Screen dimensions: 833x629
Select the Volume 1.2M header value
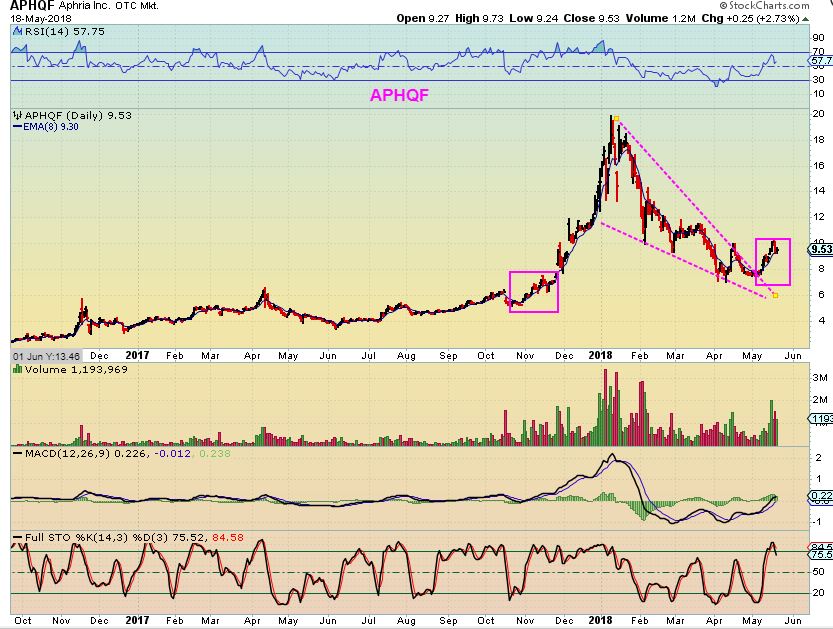pos(660,19)
